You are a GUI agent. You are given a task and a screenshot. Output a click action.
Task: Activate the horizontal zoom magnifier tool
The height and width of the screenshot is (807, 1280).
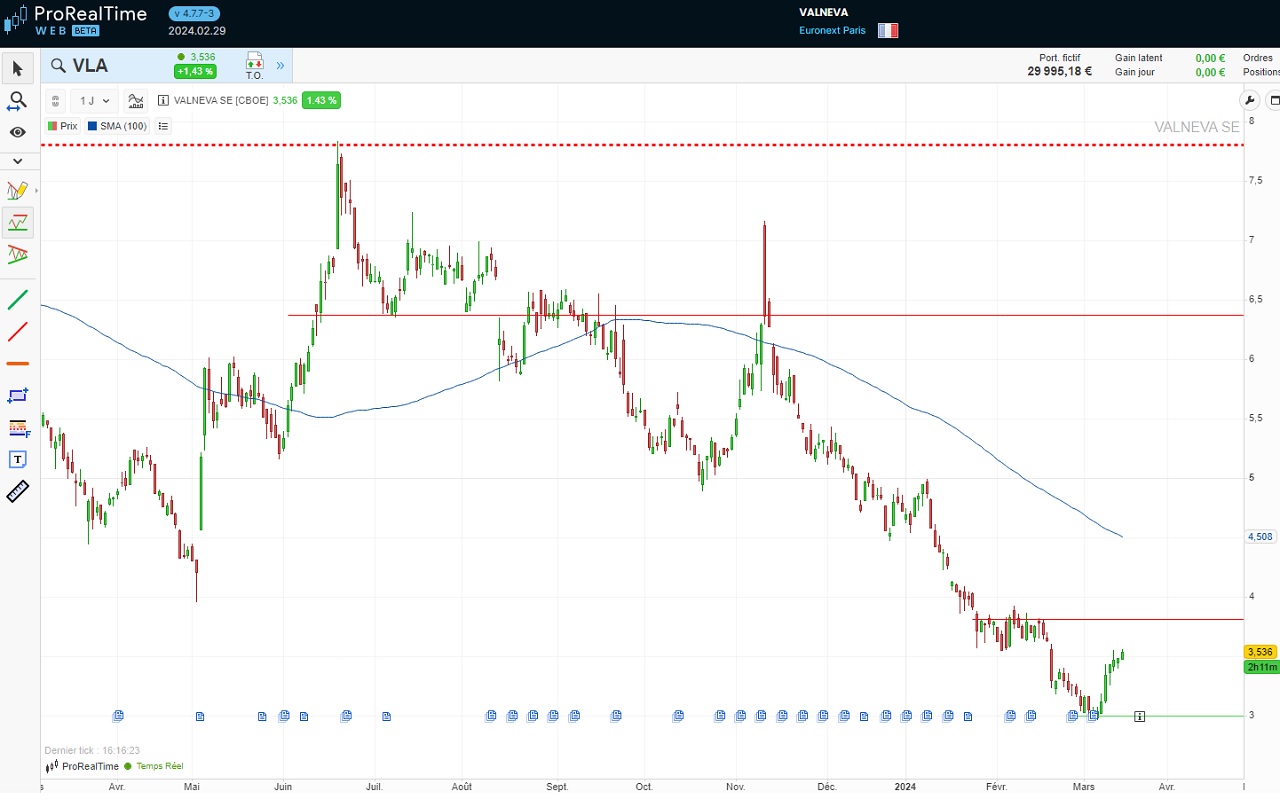tap(17, 100)
